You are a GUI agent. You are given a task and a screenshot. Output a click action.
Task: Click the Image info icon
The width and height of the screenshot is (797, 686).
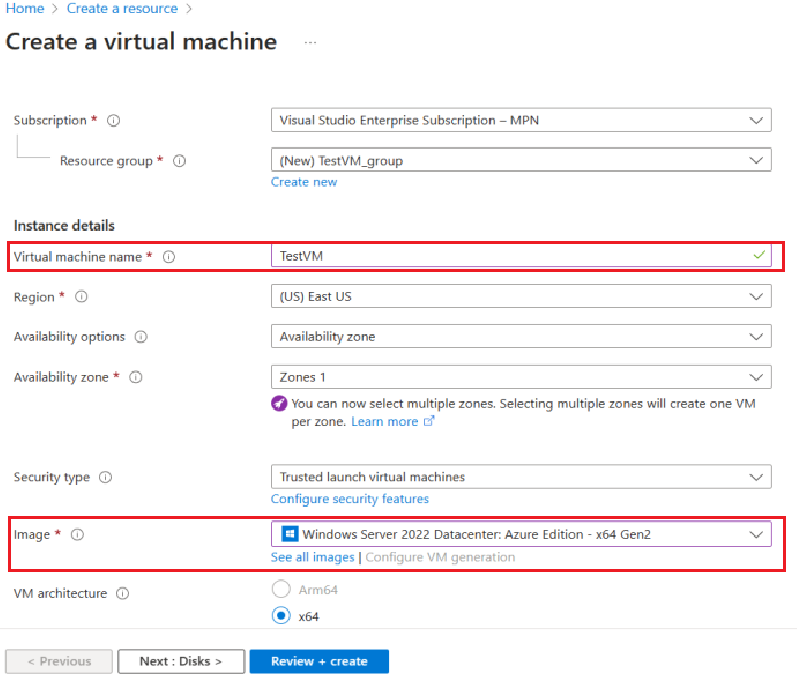tap(77, 535)
